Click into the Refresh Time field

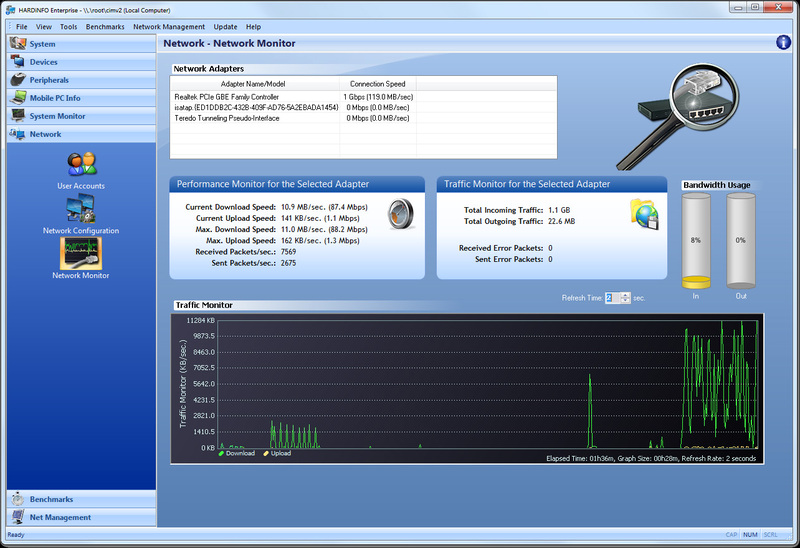pyautogui.click(x=612, y=298)
